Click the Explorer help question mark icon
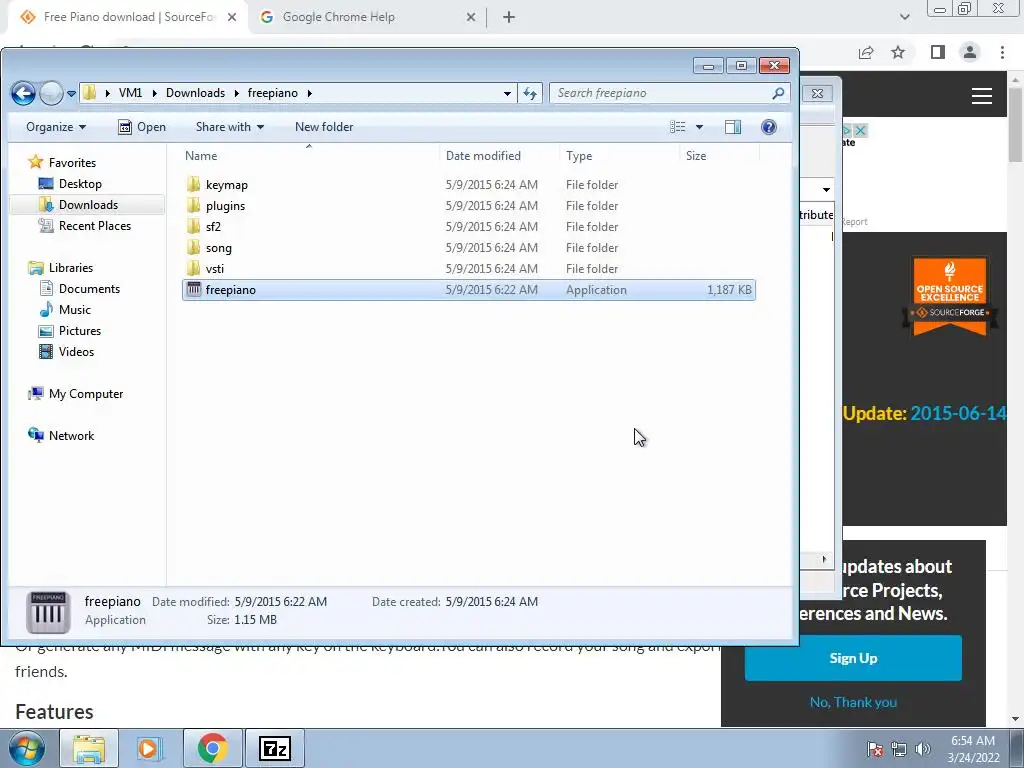Viewport: 1024px width, 768px height. [769, 127]
